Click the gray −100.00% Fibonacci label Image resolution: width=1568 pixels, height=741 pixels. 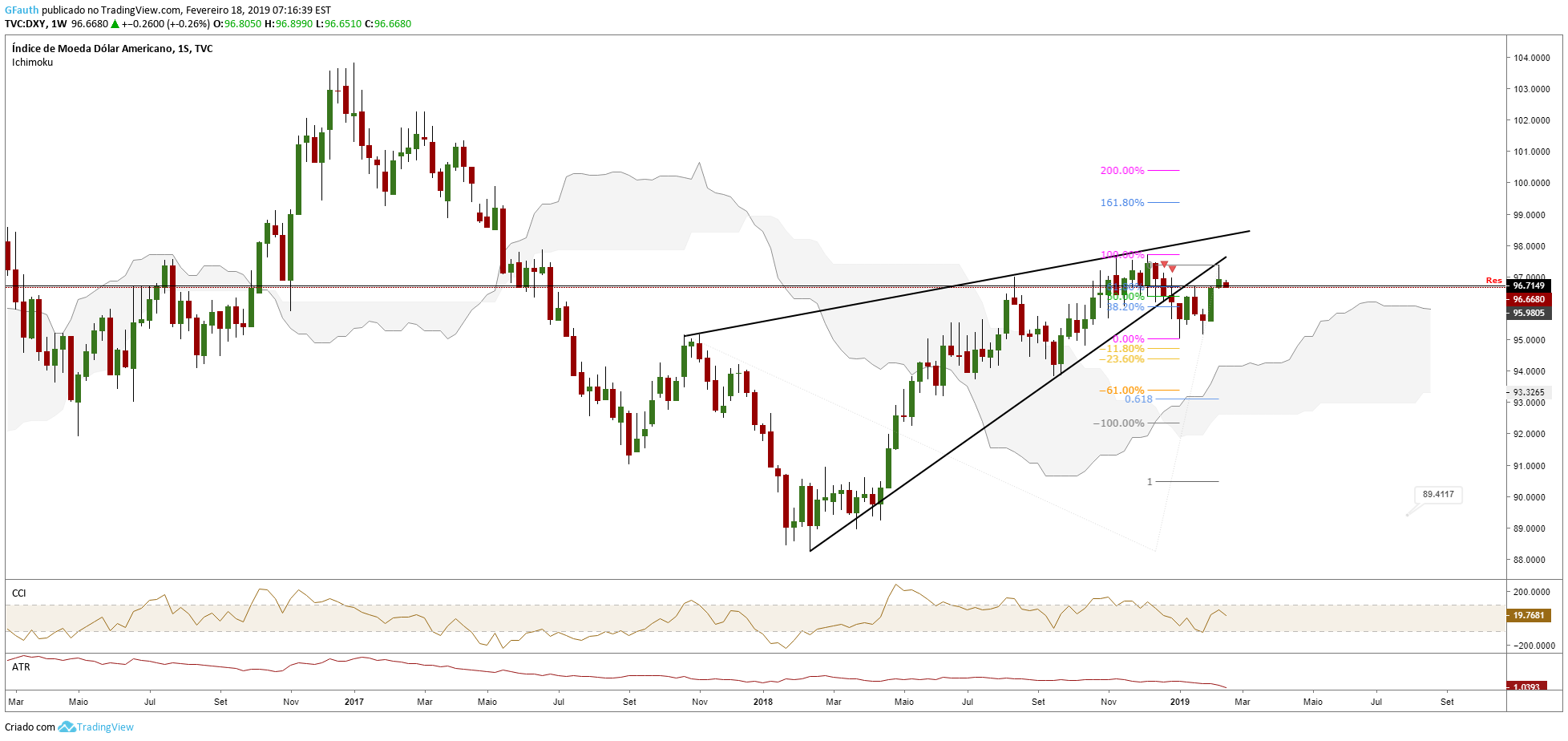pos(1119,423)
